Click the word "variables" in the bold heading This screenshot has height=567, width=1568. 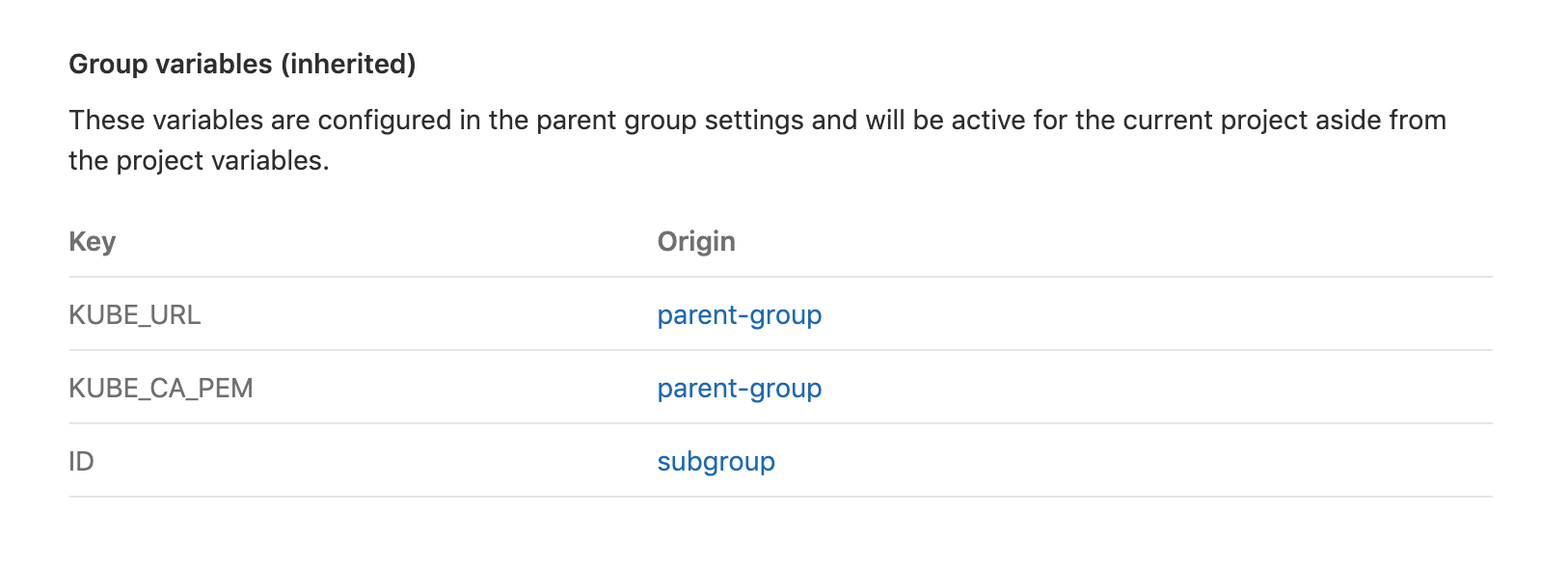click(213, 64)
